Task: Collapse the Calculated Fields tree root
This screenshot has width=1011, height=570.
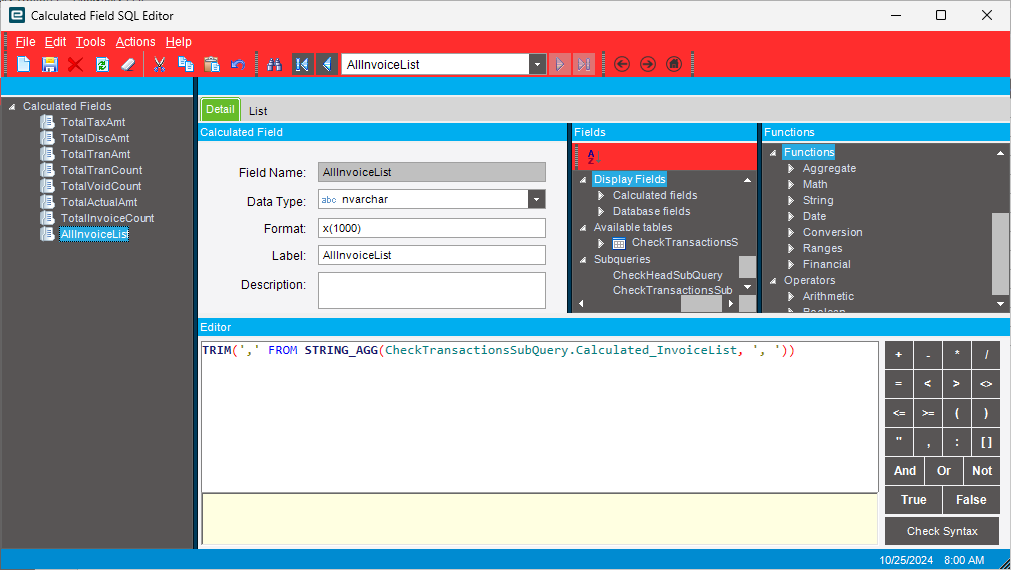Action: (x=12, y=107)
